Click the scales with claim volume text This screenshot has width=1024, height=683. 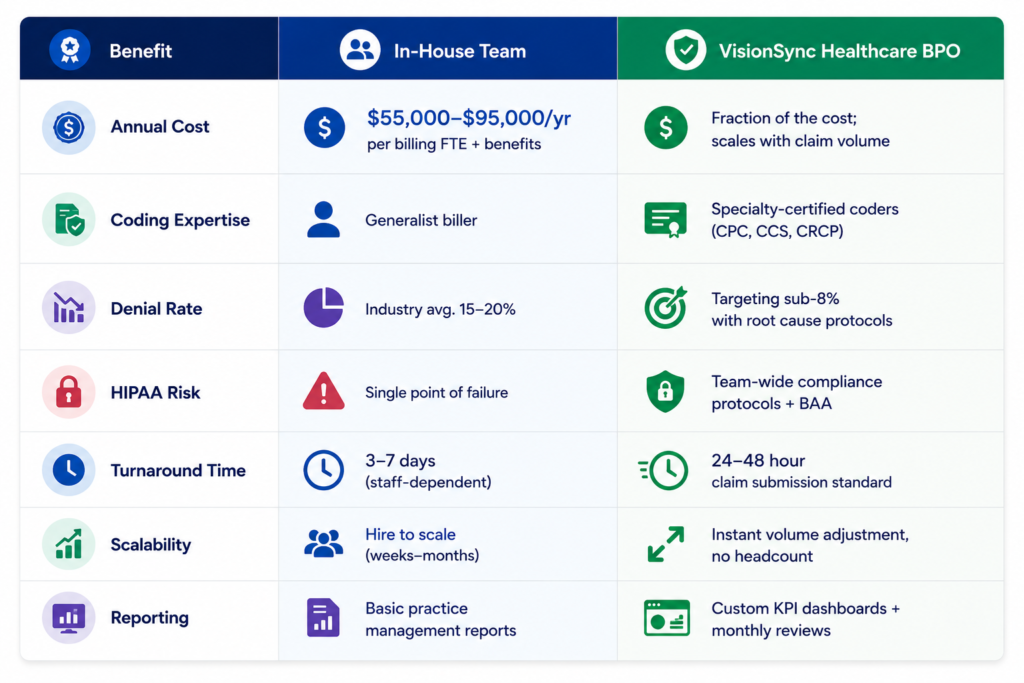tap(801, 141)
